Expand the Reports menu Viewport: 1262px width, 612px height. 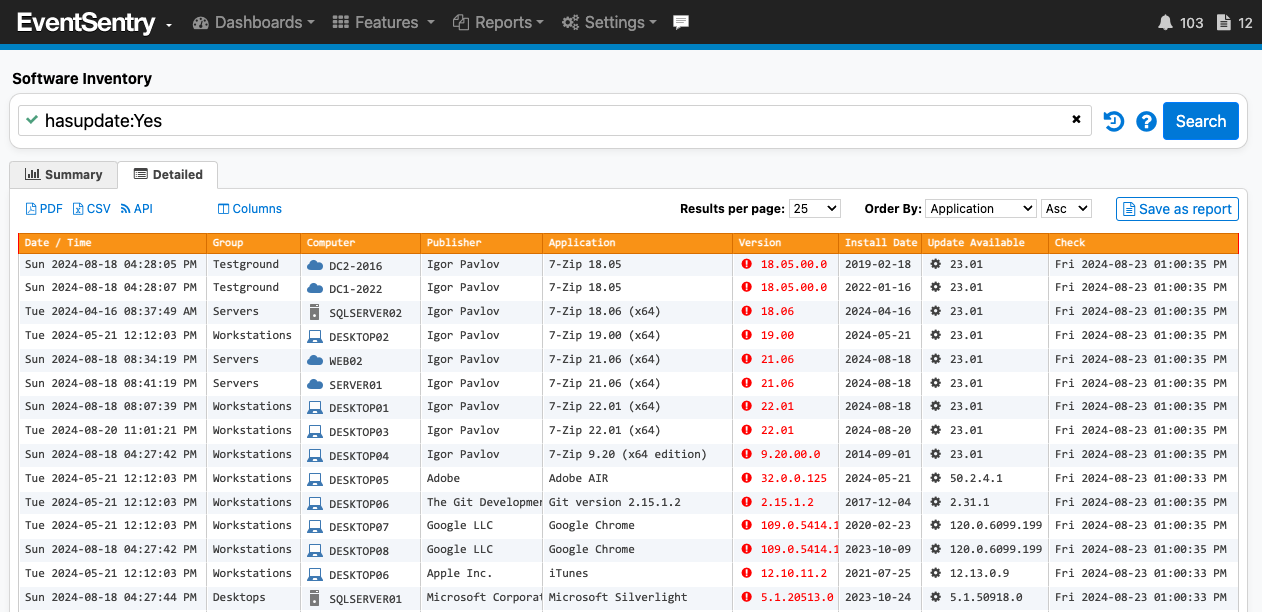click(498, 22)
